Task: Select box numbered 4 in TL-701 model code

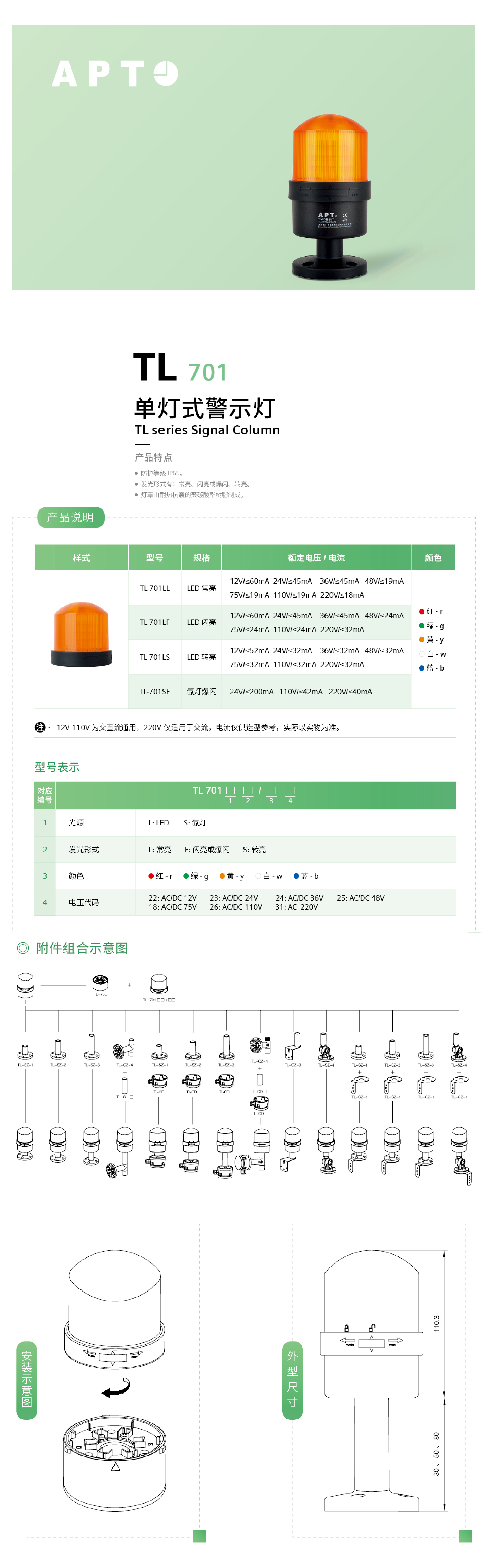Action: [x=290, y=791]
